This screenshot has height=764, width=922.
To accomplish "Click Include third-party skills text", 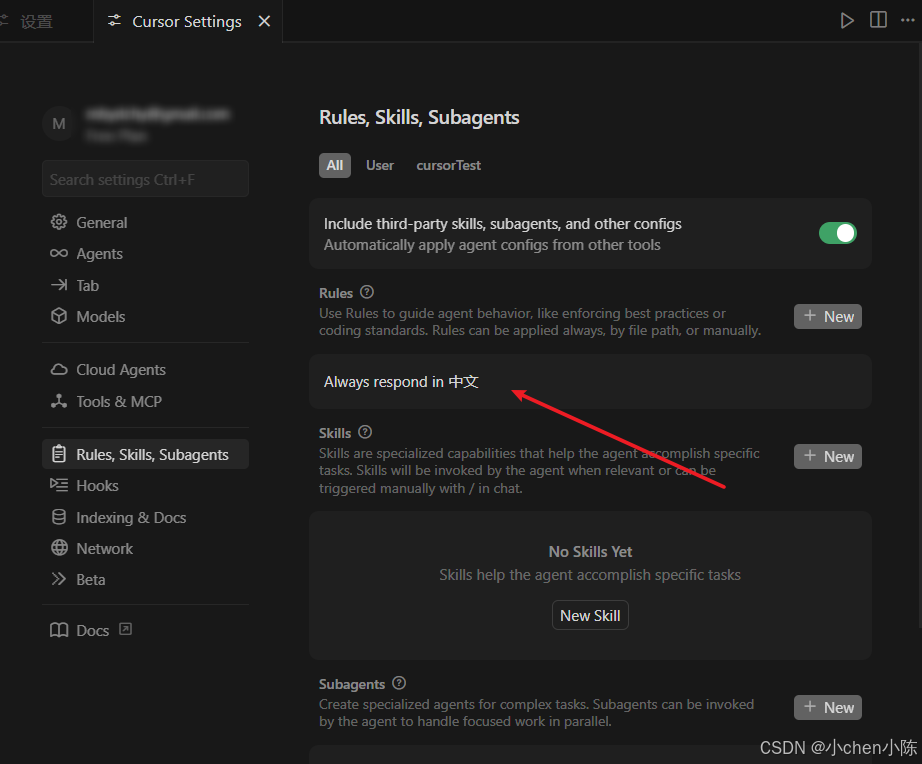I will pos(503,223).
